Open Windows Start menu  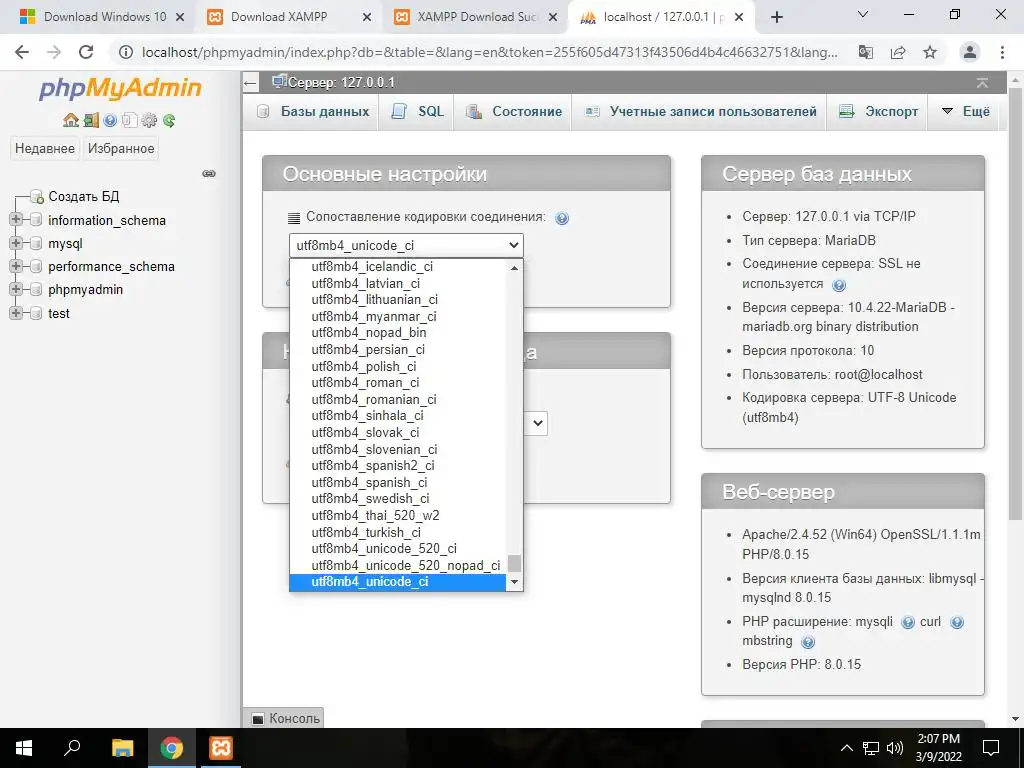coord(24,748)
